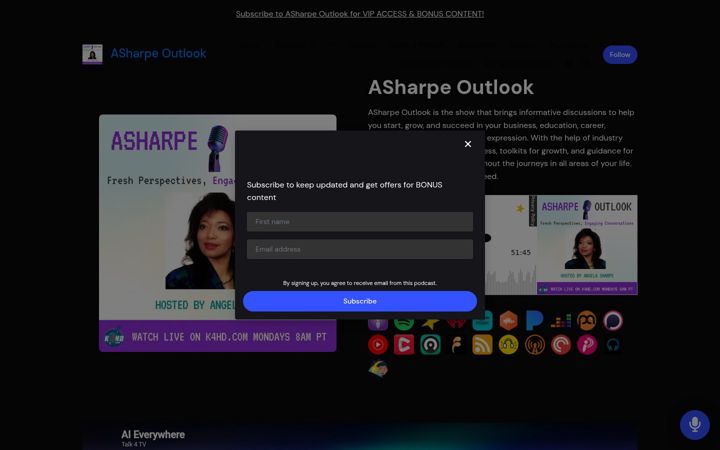Image resolution: width=720 pixels, height=450 pixels.
Task: Open the red square C-play podcast icon
Action: [x=404, y=345]
